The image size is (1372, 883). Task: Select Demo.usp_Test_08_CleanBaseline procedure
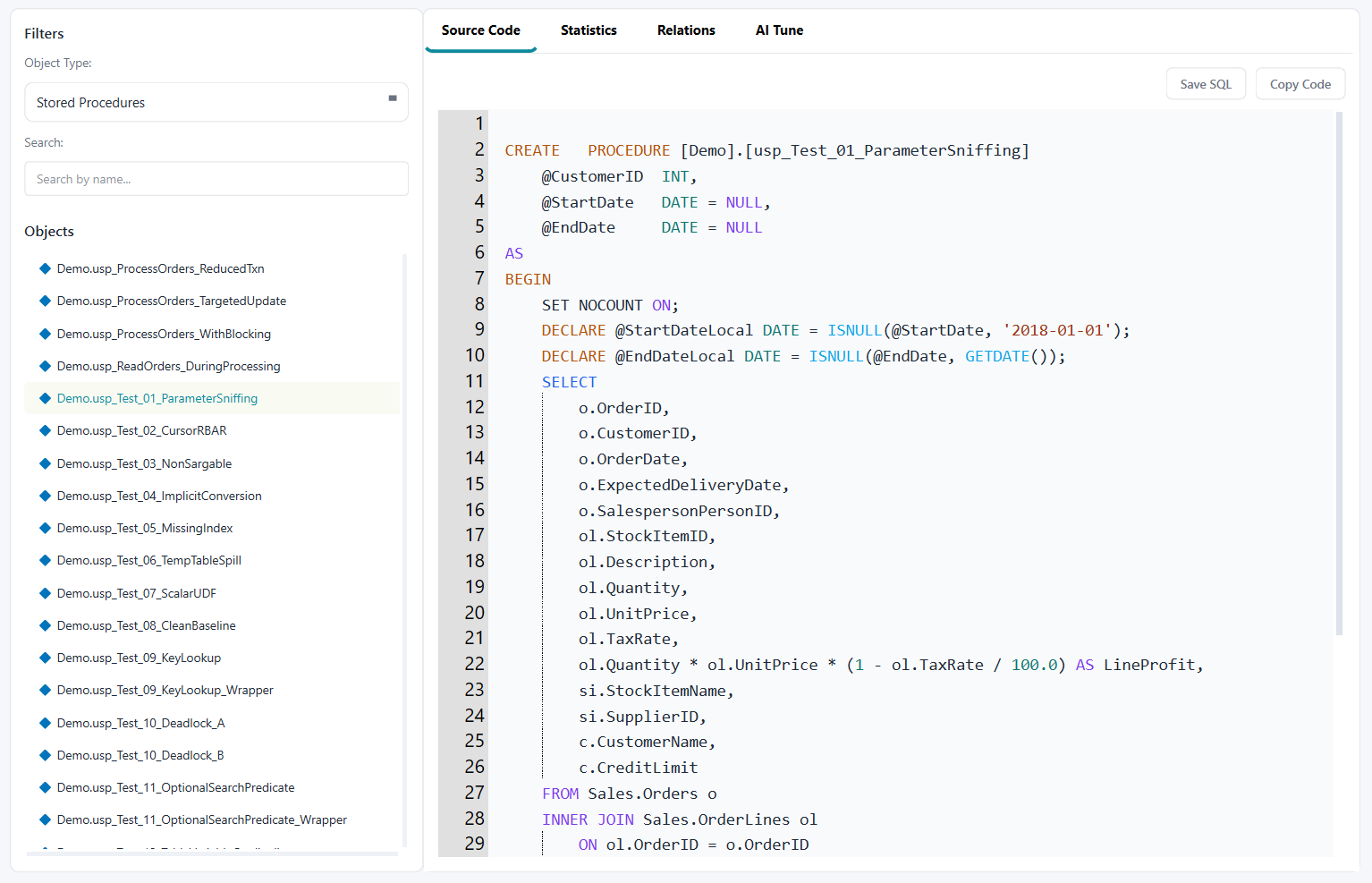[212, 625]
